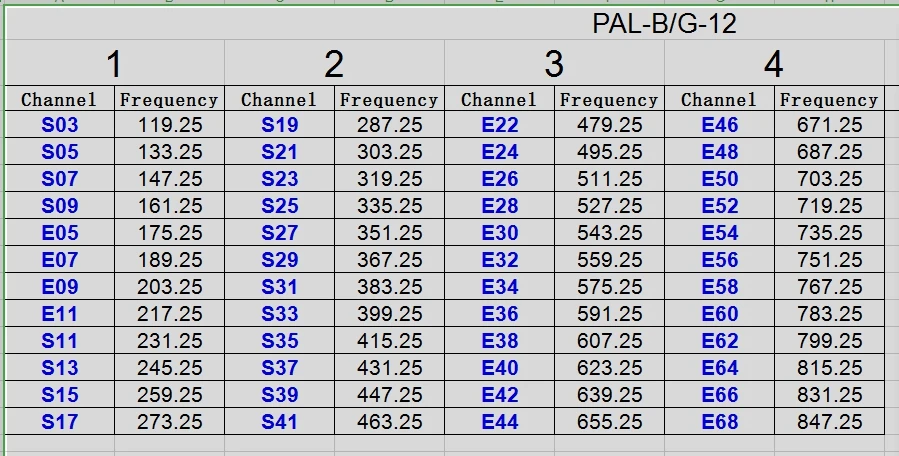Click the PAL-B/G-12 title cell
The width and height of the screenshot is (899, 456).
point(664,25)
